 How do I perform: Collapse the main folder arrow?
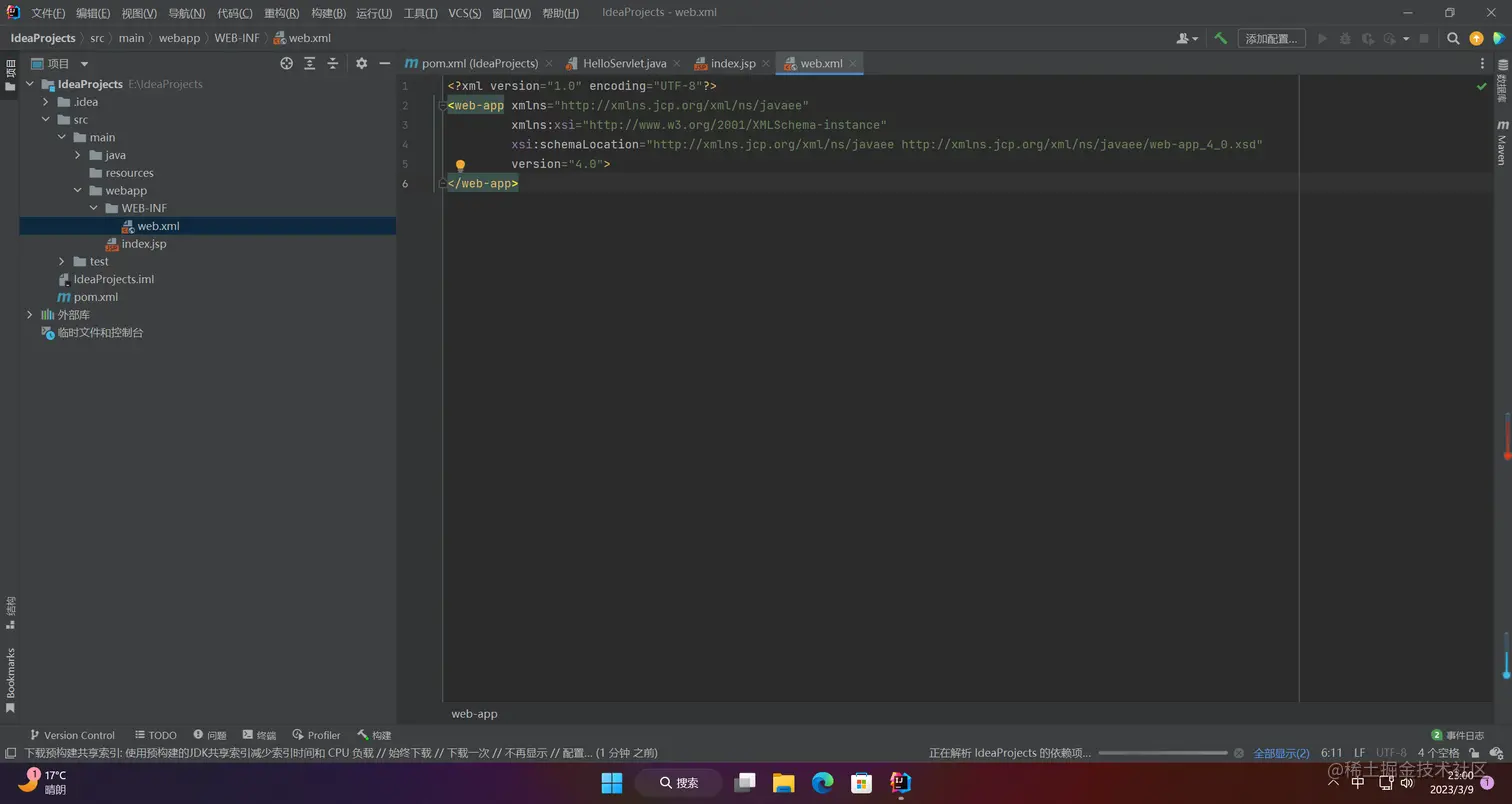[62, 137]
